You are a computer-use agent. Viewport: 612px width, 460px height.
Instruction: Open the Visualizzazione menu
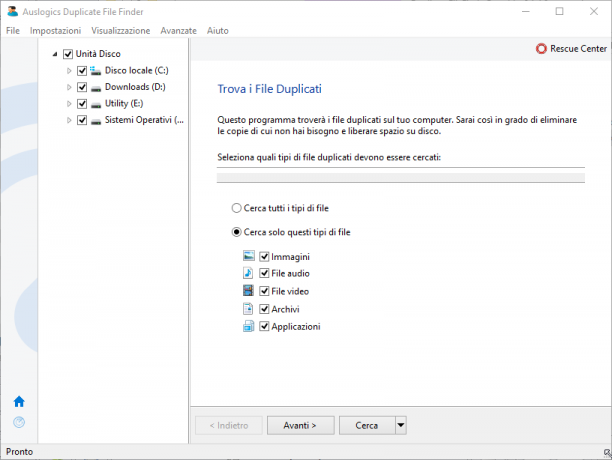pyautogui.click(x=121, y=30)
